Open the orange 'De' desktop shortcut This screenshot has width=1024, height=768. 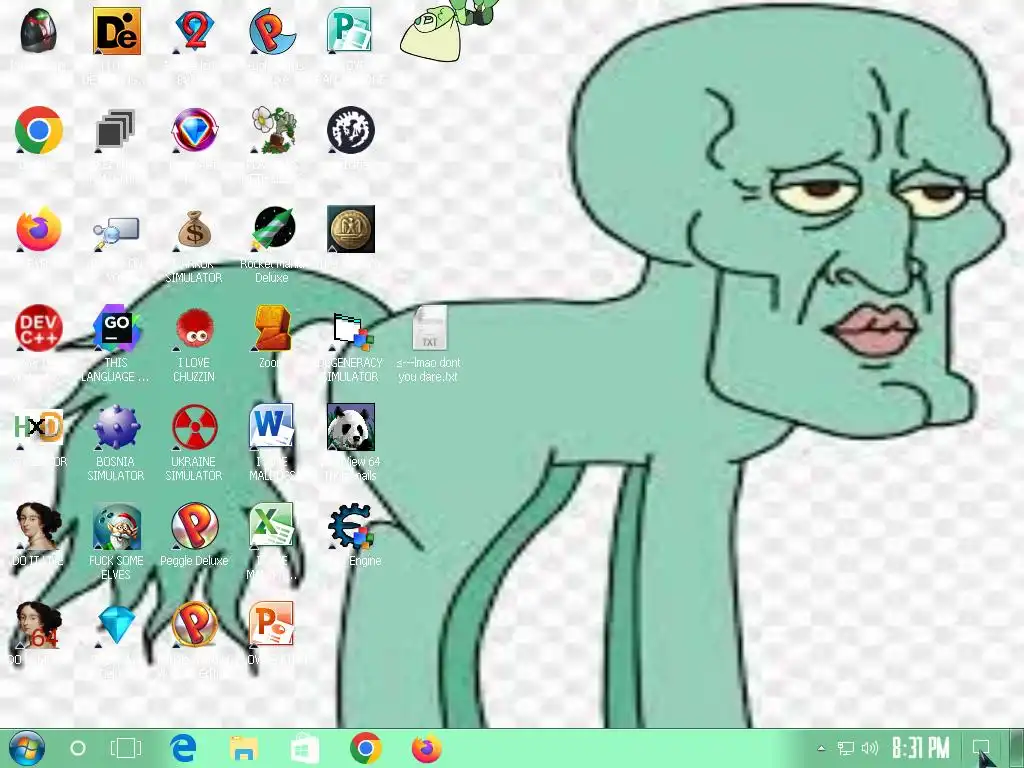116,31
